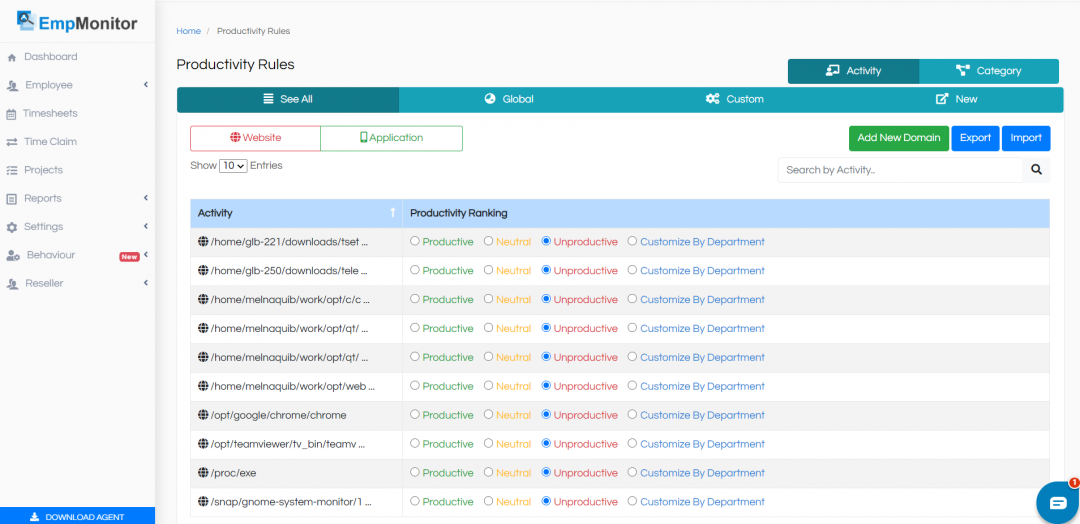Click the Time Claim arrows icon
This screenshot has width=1080, height=524.
click(12, 142)
